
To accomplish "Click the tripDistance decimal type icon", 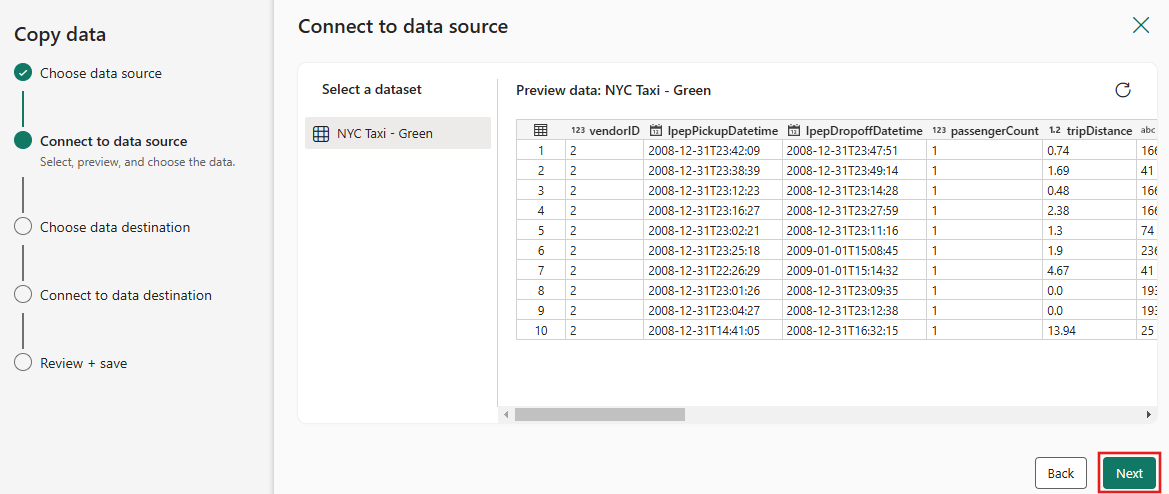I will (x=1055, y=131).
